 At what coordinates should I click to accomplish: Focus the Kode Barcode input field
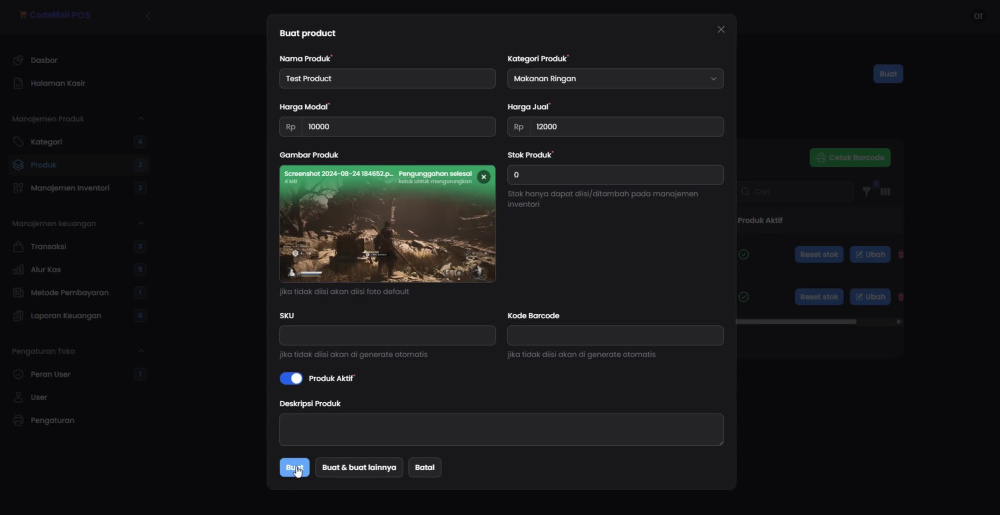coord(615,335)
